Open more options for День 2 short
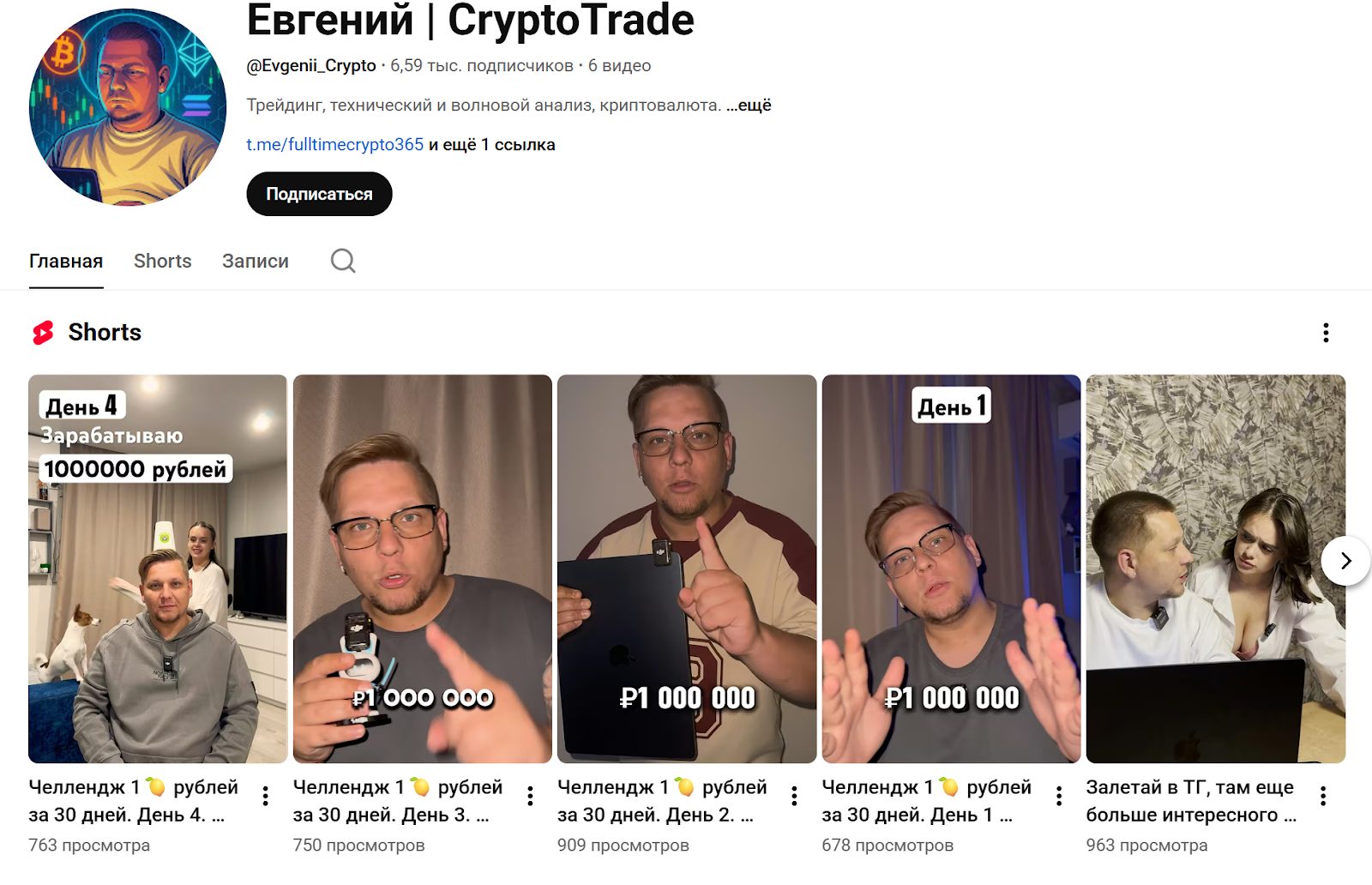The width and height of the screenshot is (1372, 885). pyautogui.click(x=794, y=796)
